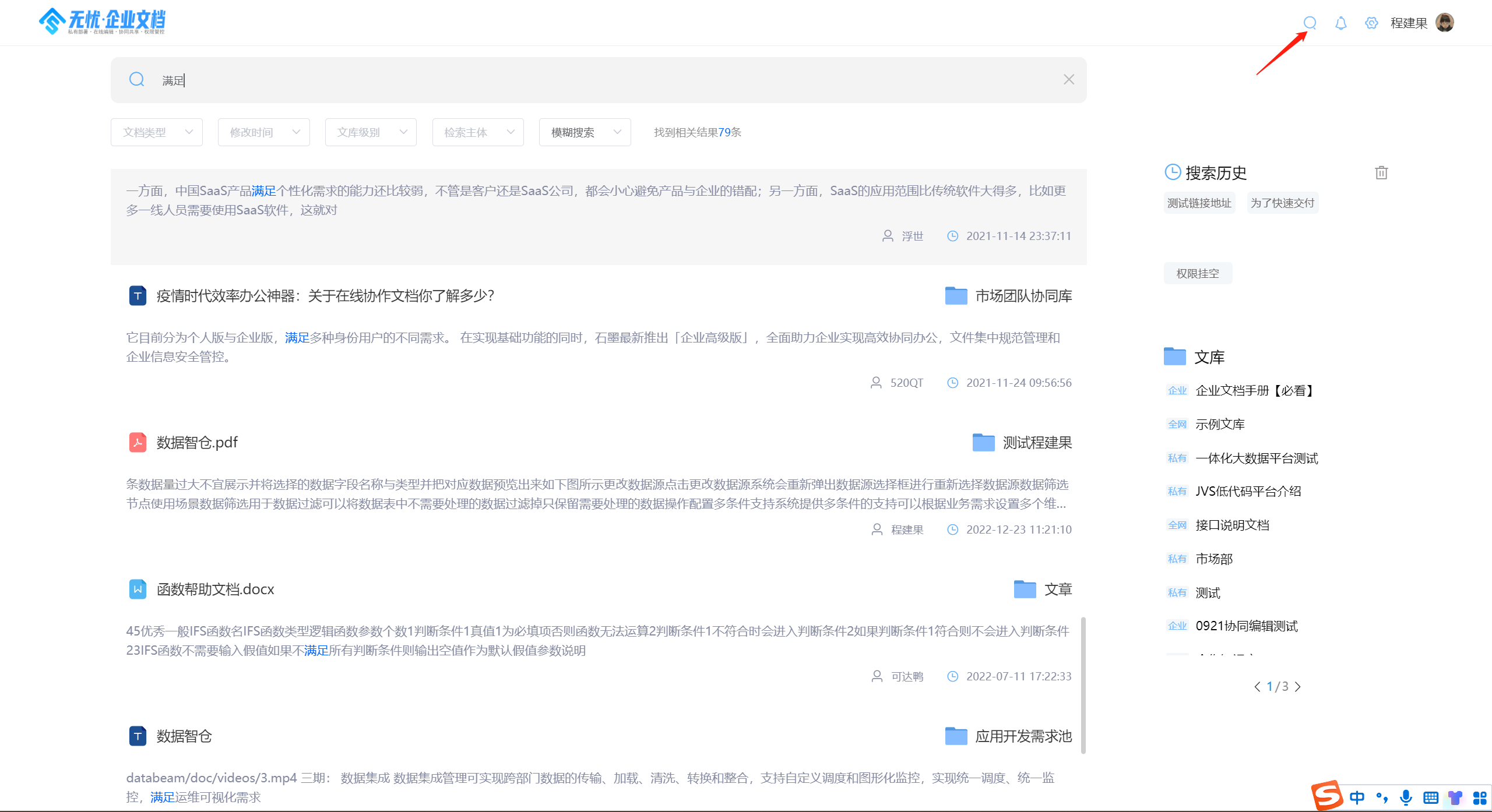Open result 疫情时代效率办公神器：关于在线协作文档你了解多少?
The width and height of the screenshot is (1492, 812).
point(325,295)
